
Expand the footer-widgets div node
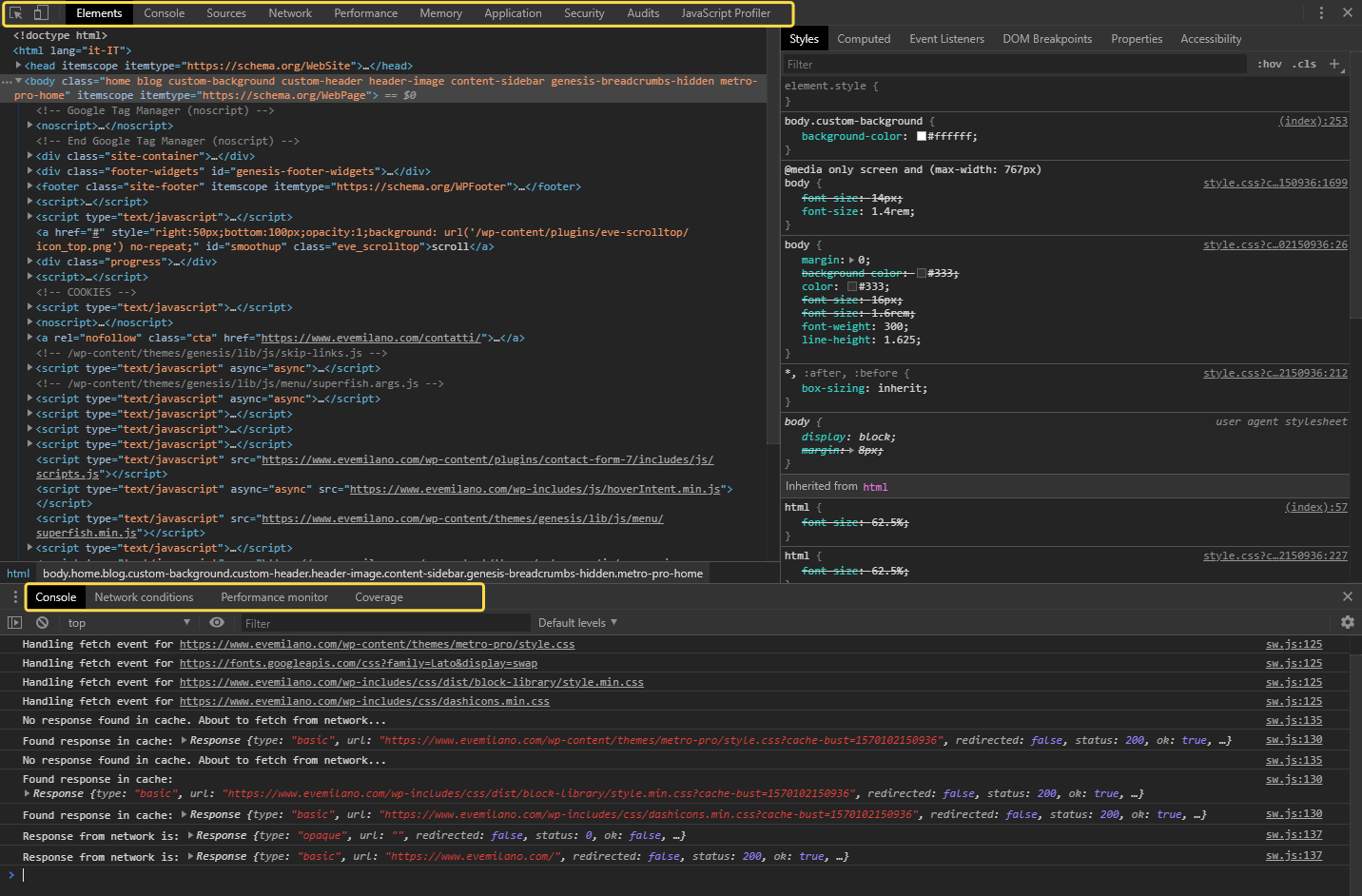29,171
